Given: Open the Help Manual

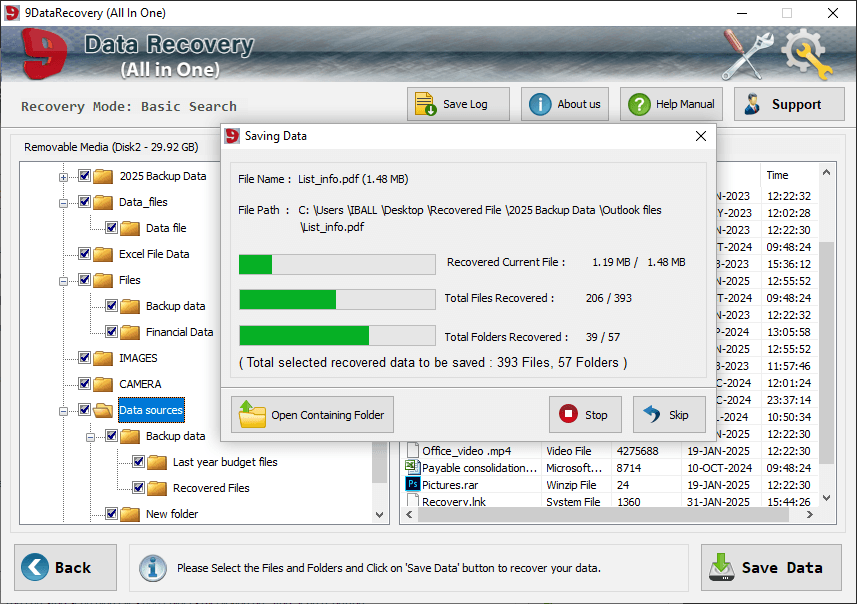Looking at the screenshot, I should point(671,104).
